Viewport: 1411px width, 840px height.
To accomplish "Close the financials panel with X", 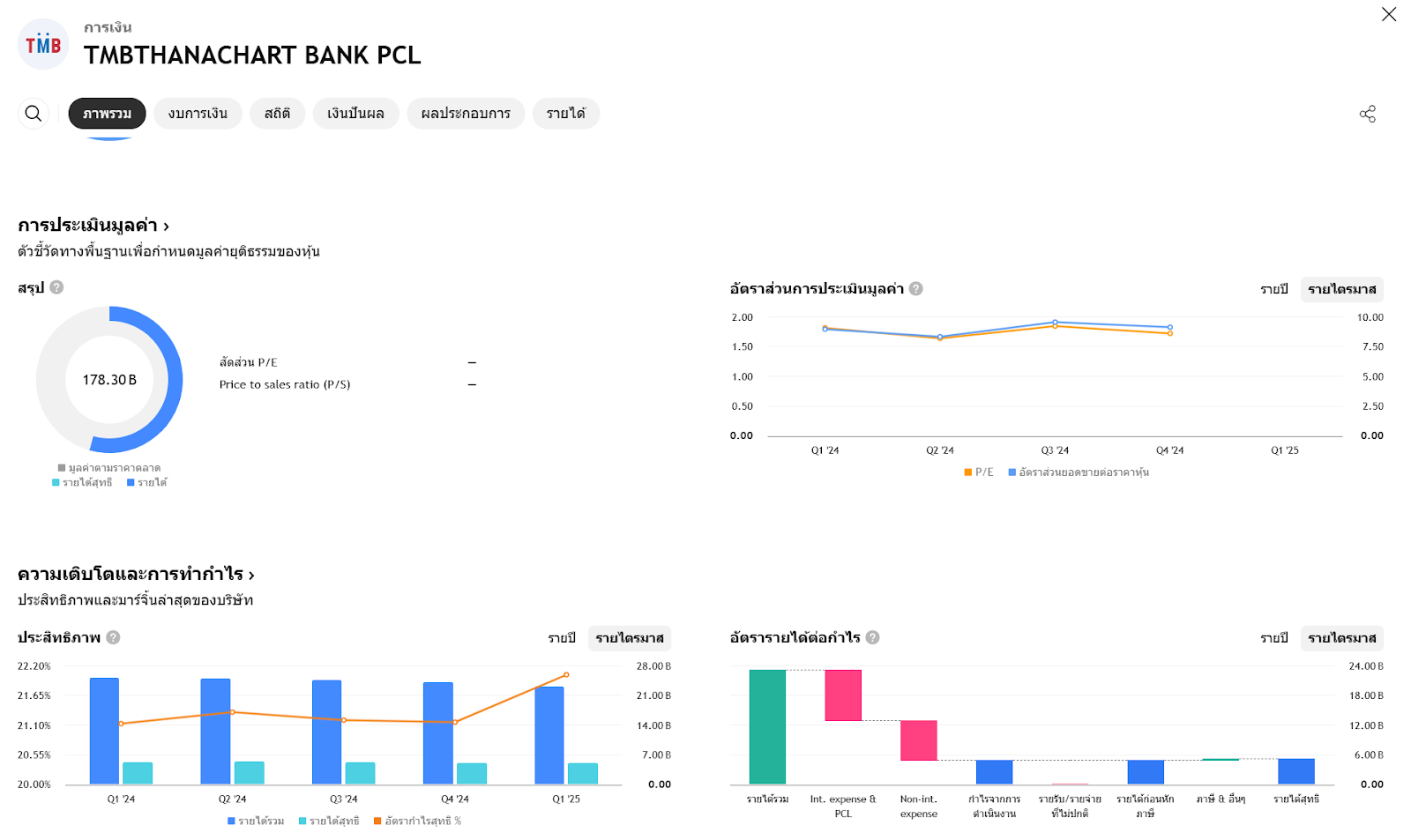I will click(1388, 14).
